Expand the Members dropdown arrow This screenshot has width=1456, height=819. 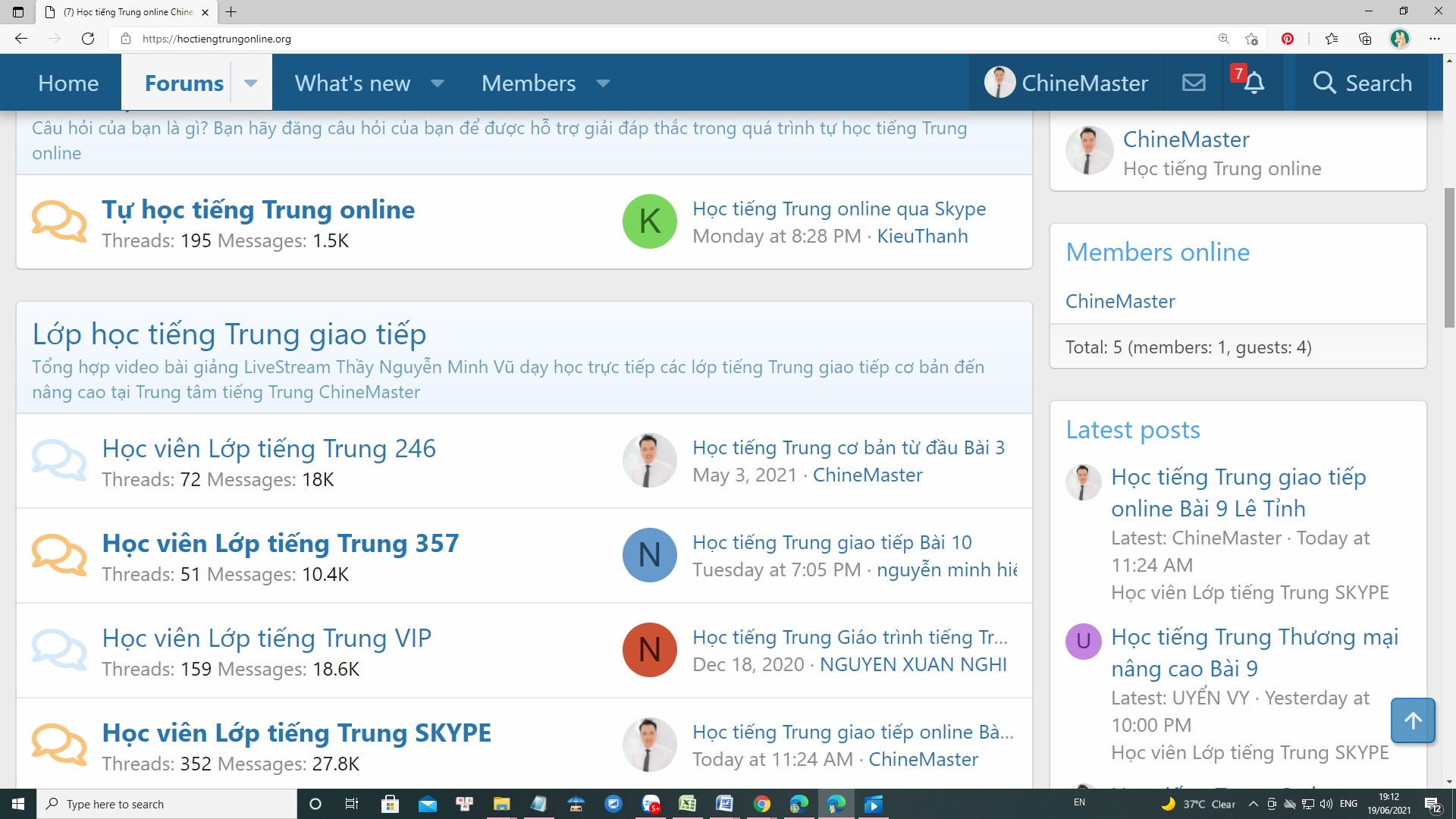click(603, 83)
